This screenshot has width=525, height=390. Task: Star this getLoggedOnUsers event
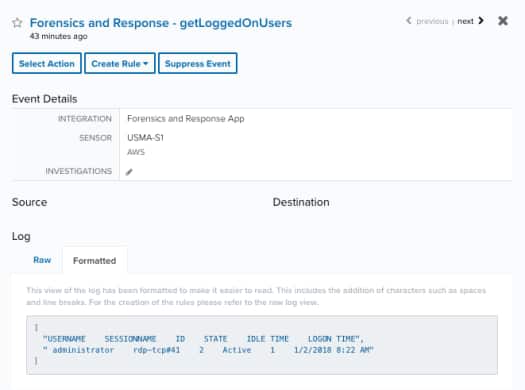(x=17, y=23)
